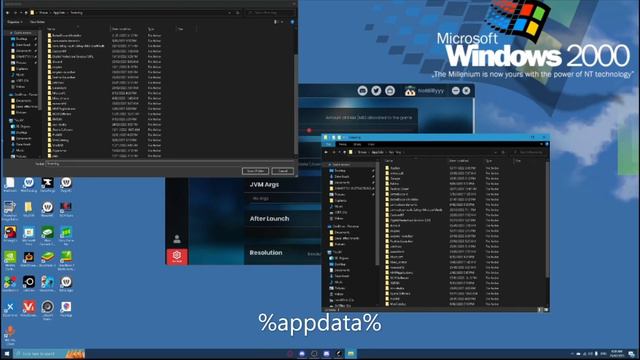The image size is (640, 360).
Task: Minimize the launcher with the round minus button
Action: click(456, 91)
